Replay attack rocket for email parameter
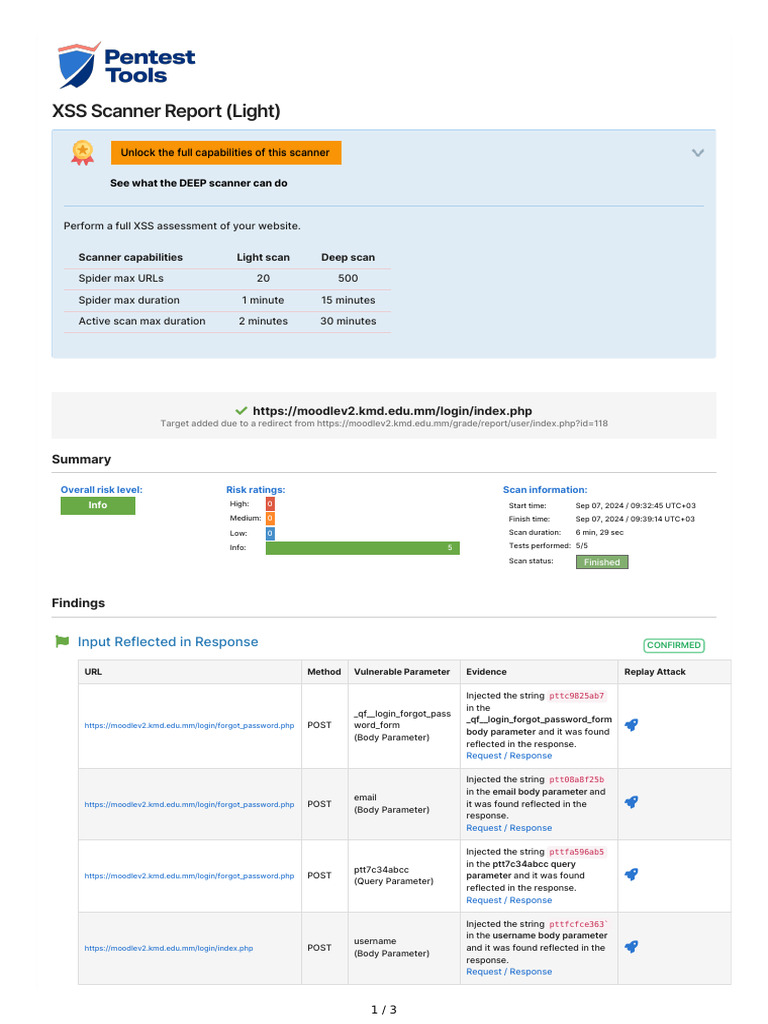The width and height of the screenshot is (768, 1024). (632, 803)
